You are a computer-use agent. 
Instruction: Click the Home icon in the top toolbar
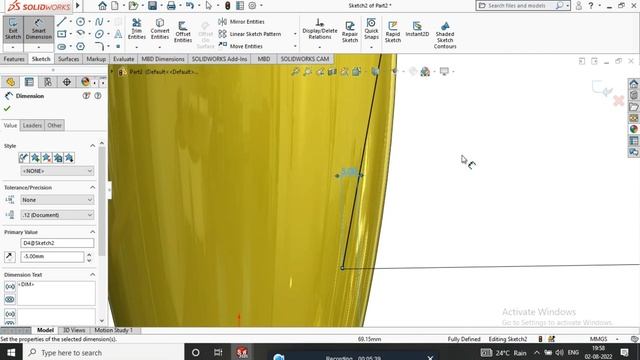point(102,6)
